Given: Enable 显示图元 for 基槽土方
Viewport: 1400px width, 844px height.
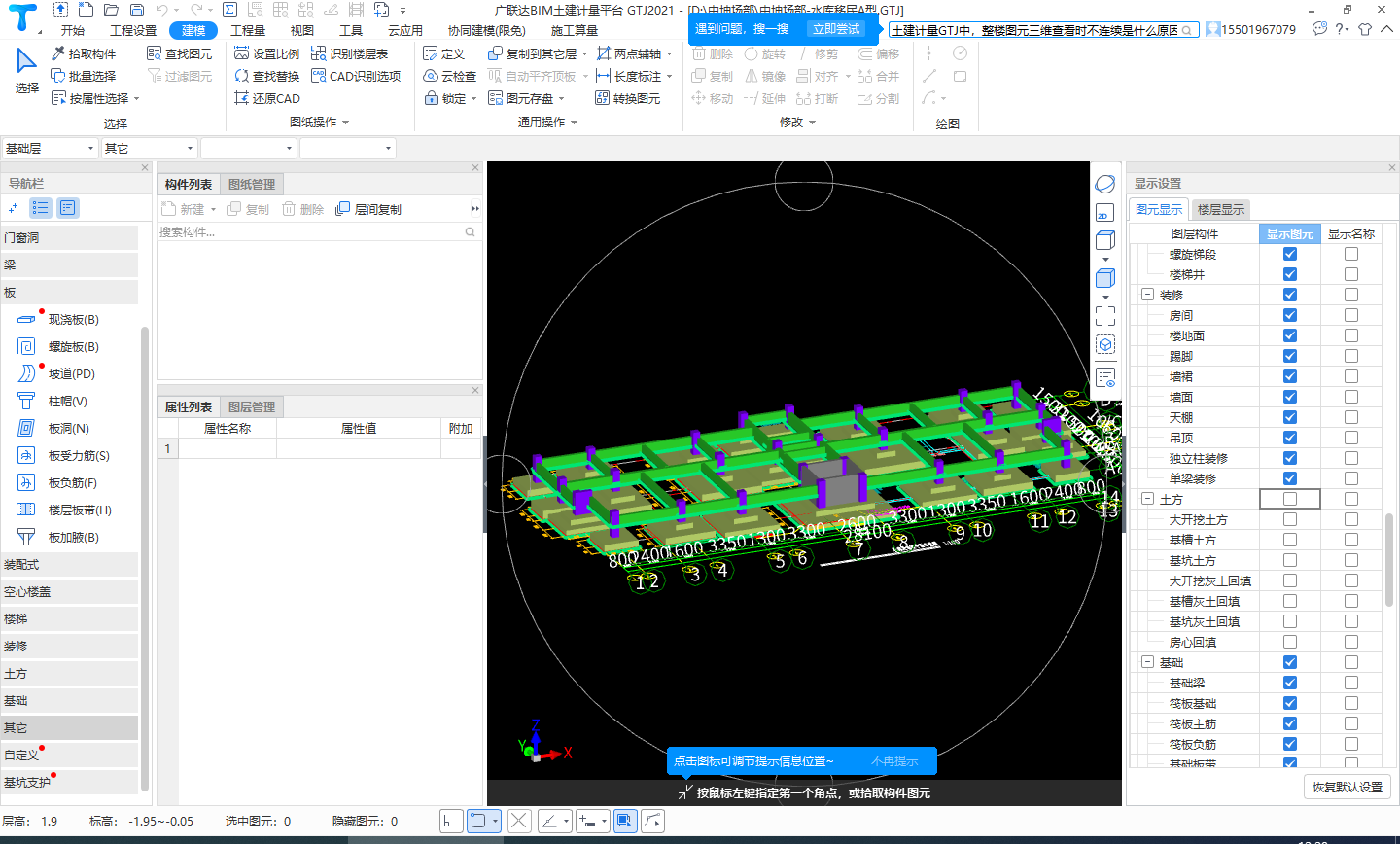Looking at the screenshot, I should tap(1290, 540).
